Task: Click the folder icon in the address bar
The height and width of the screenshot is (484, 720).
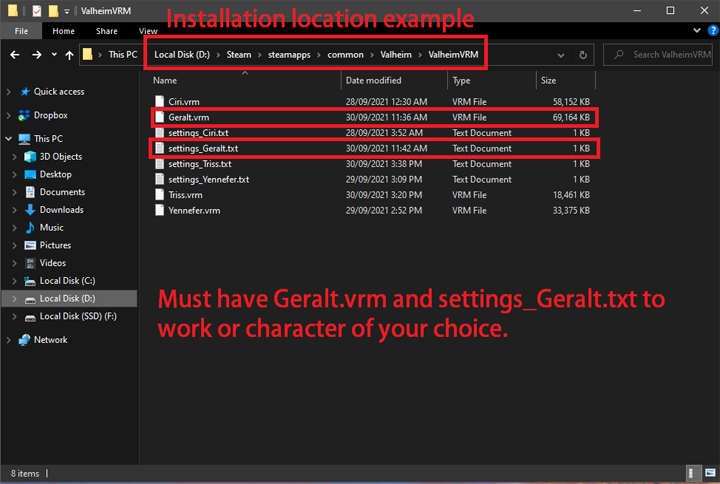Action: click(x=87, y=55)
